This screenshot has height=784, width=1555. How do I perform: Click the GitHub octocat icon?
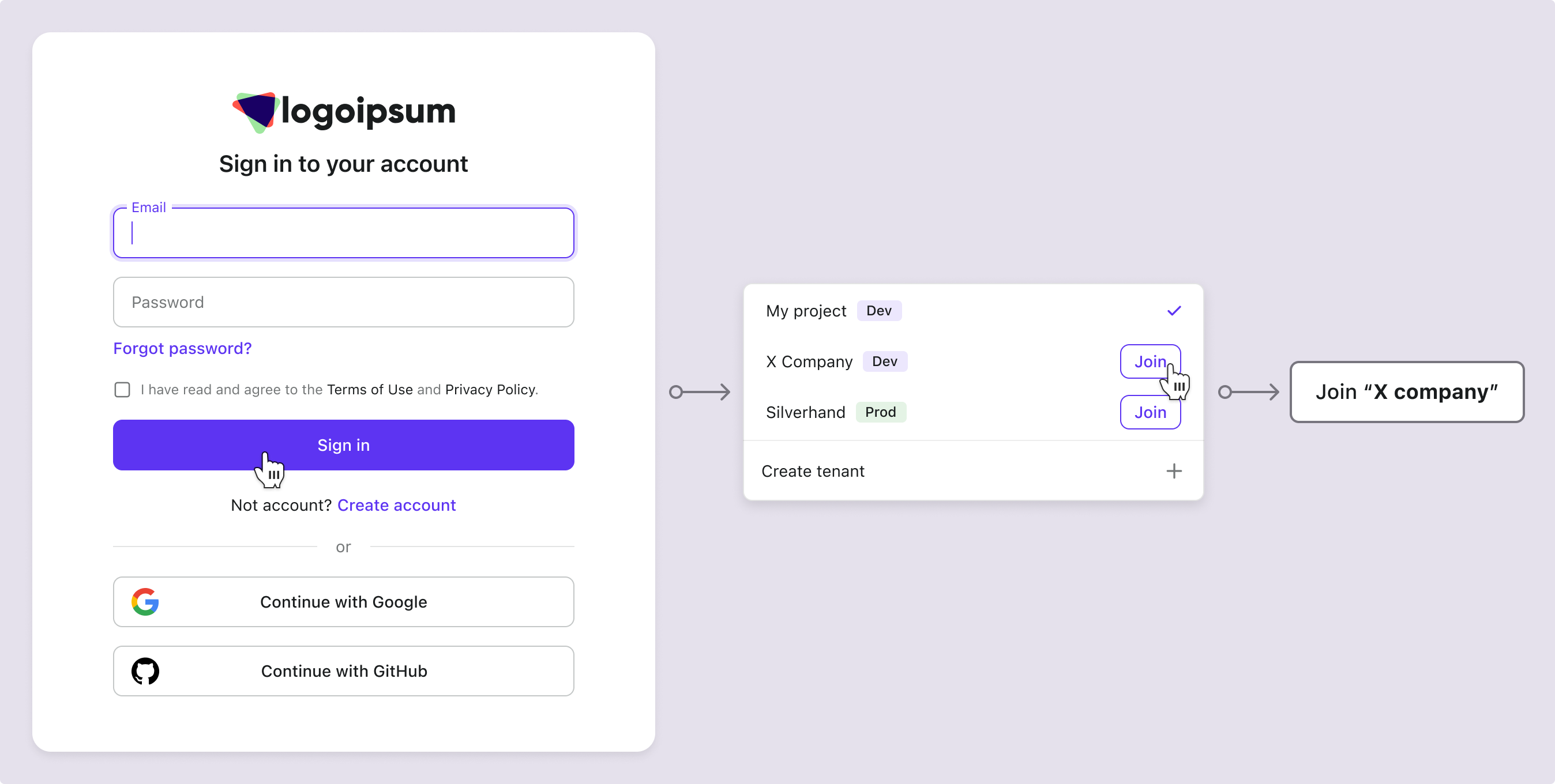pos(145,670)
